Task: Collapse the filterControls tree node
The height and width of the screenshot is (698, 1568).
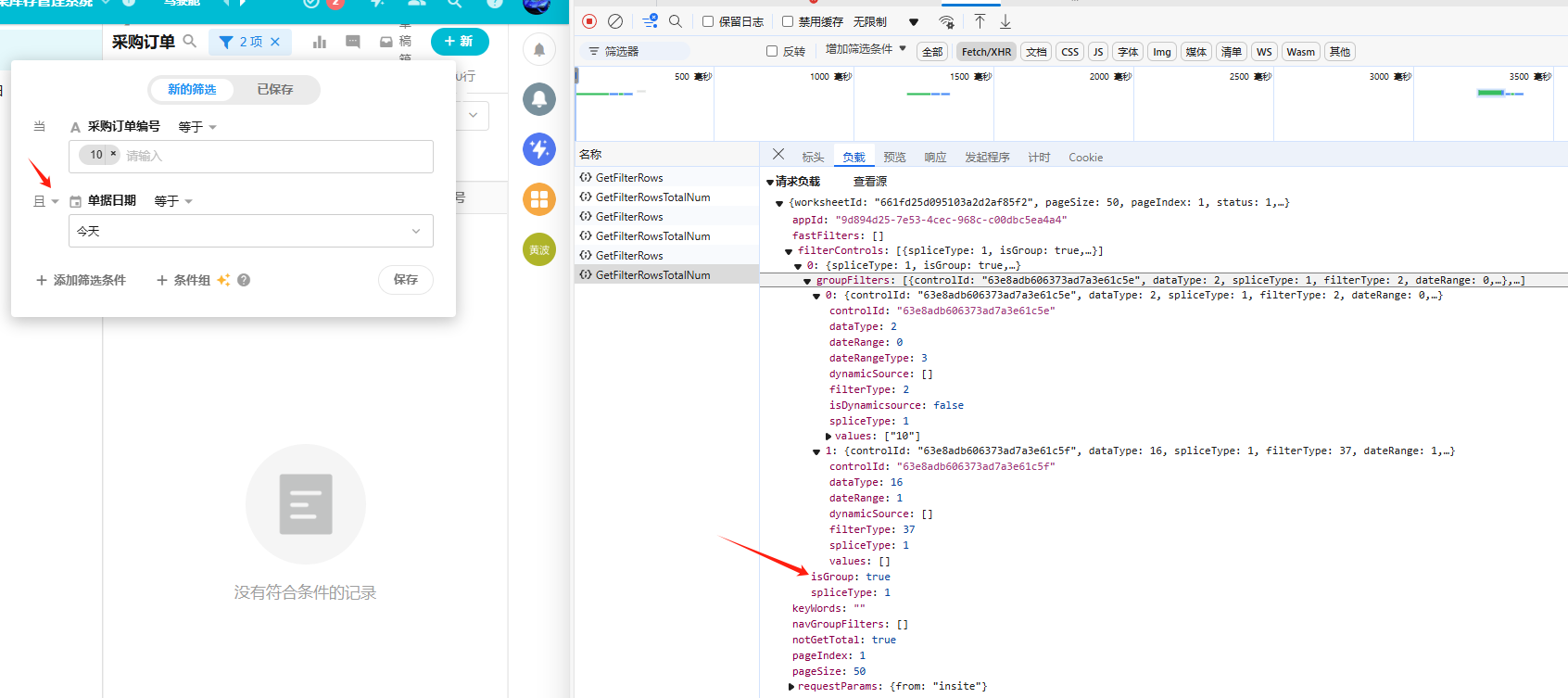Action: tap(789, 251)
